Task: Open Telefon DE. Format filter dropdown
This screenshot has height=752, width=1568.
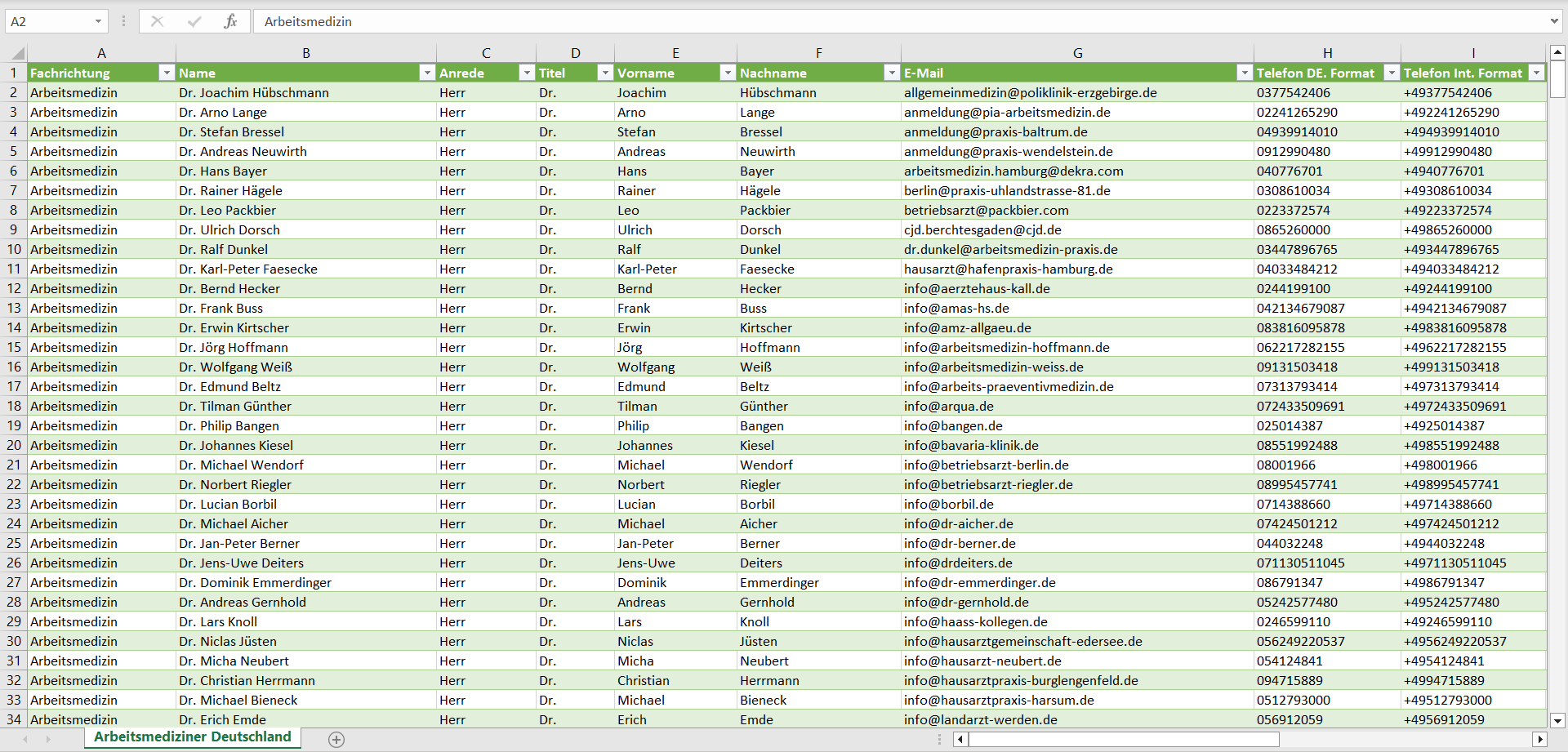Action: [1392, 73]
